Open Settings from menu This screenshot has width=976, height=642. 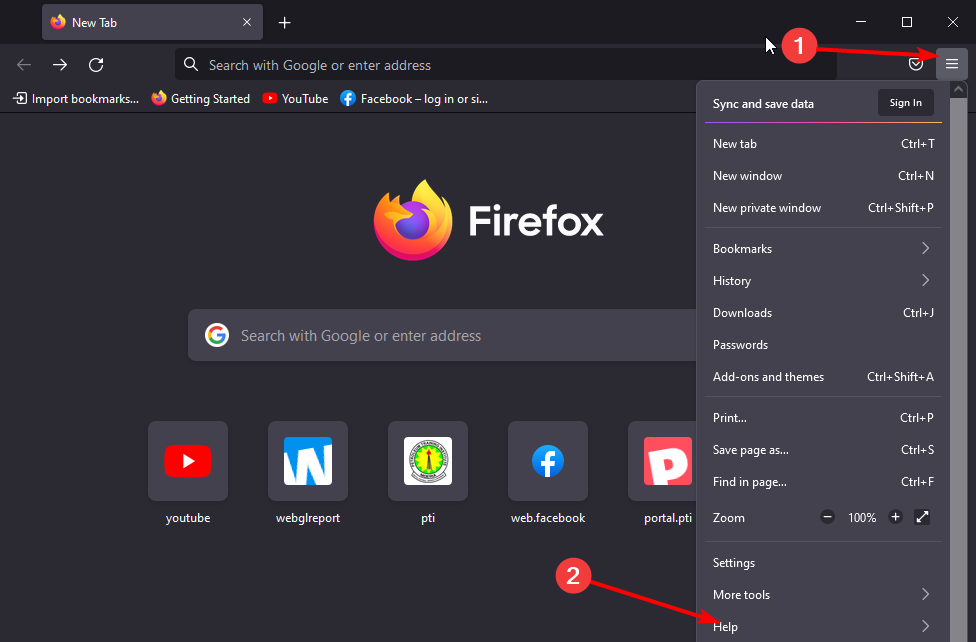pos(823,563)
